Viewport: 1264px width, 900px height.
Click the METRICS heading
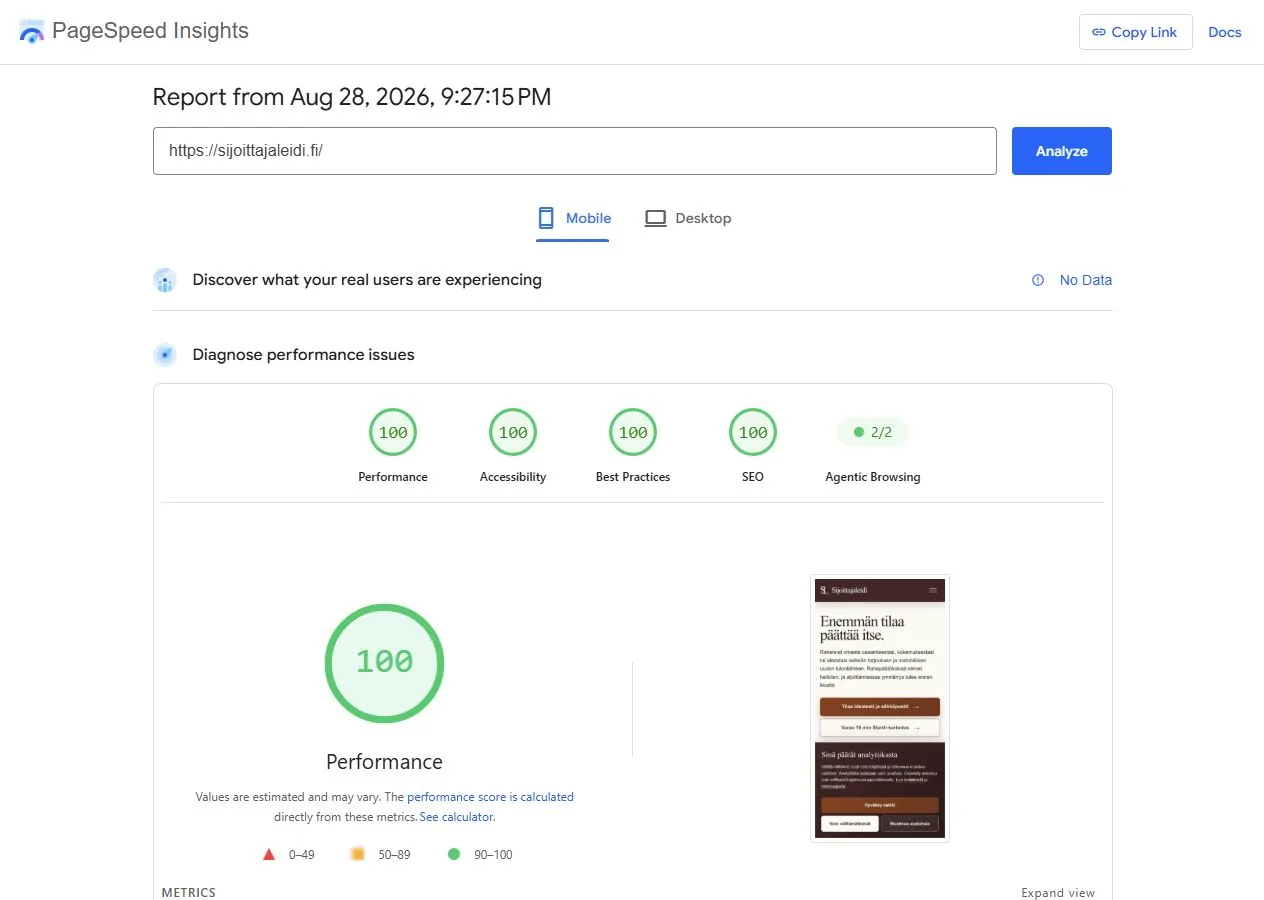click(x=189, y=893)
